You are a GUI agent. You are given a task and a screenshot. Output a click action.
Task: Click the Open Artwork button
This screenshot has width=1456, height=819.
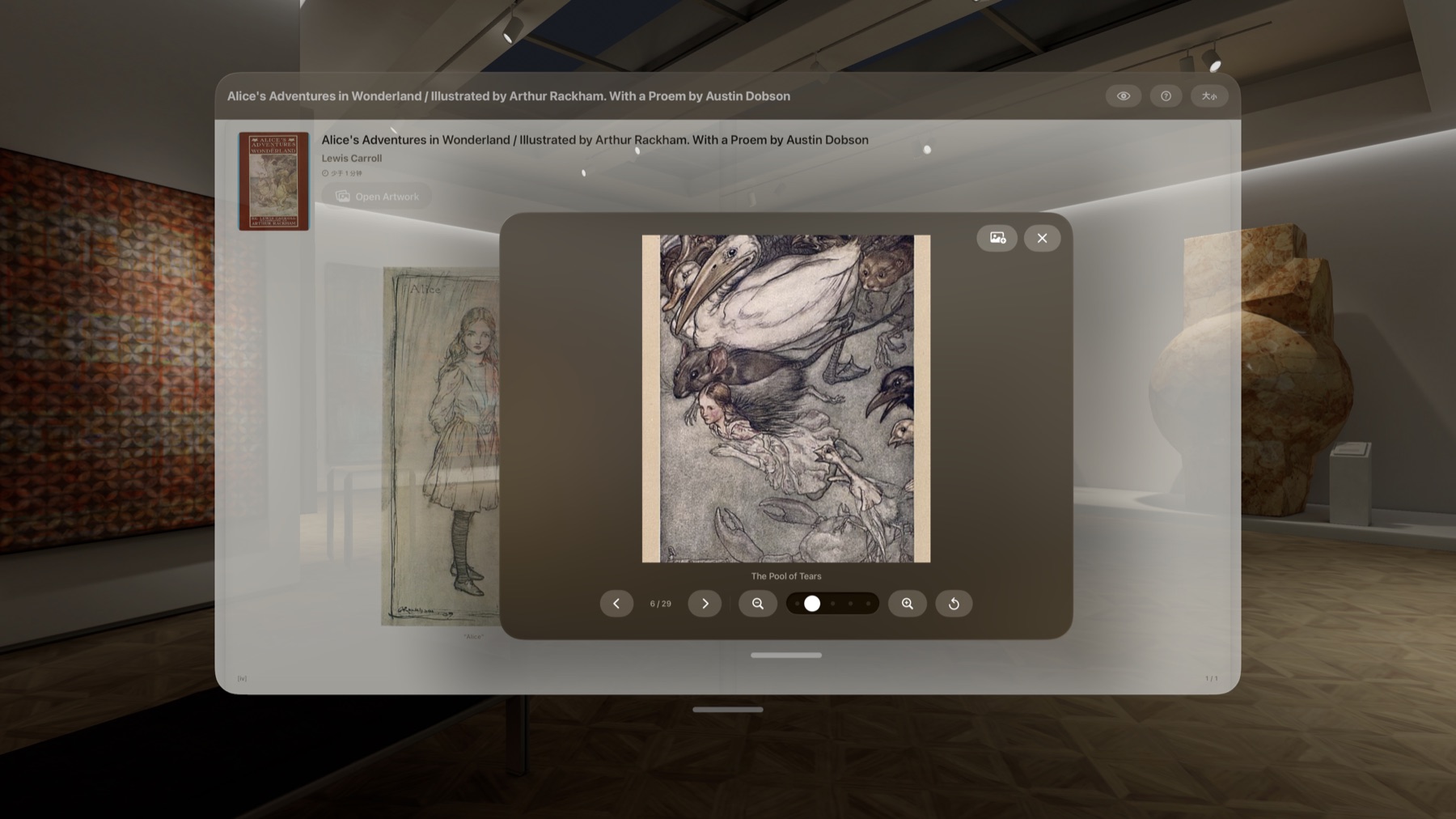[x=377, y=197]
